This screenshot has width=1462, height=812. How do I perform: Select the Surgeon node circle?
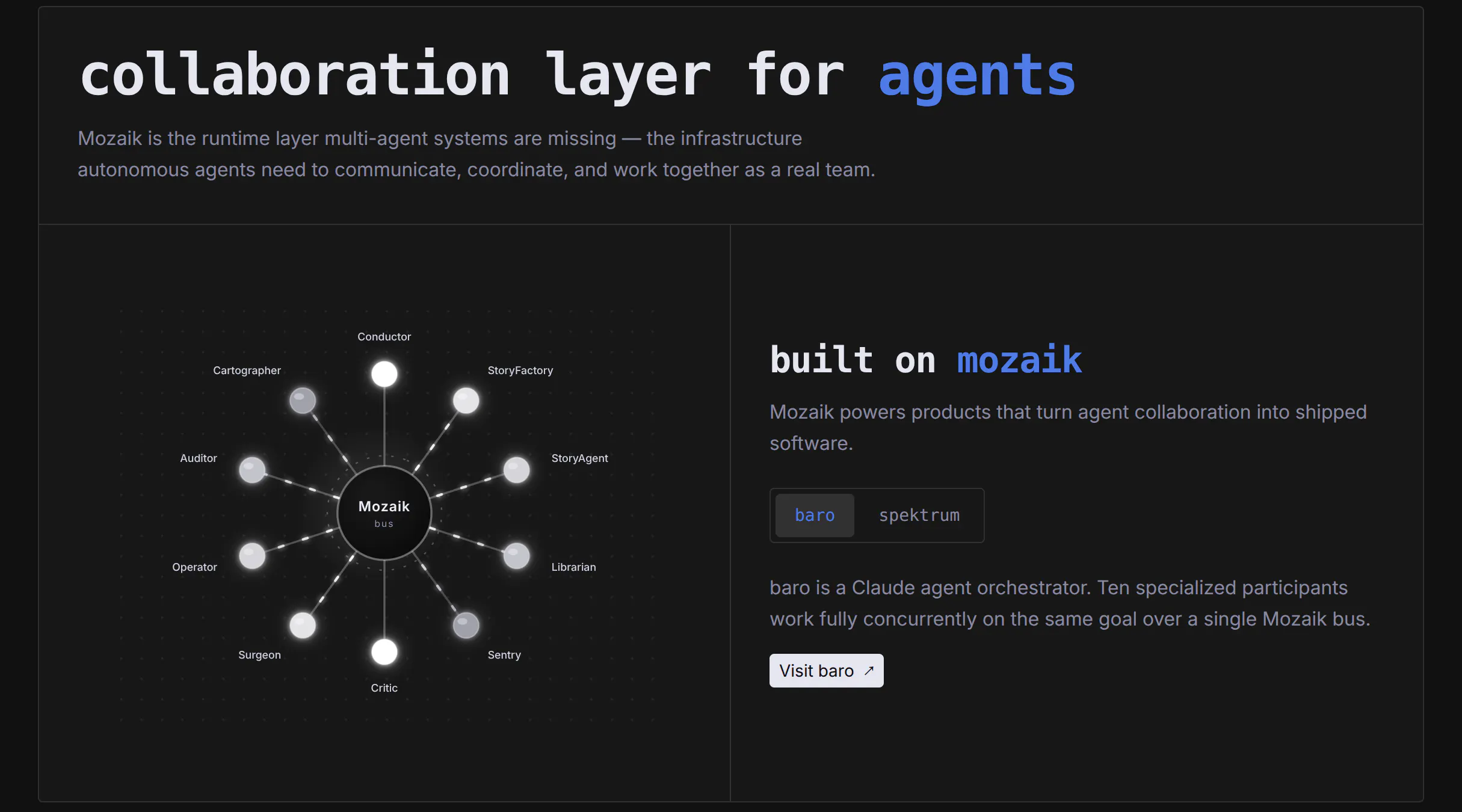coord(303,626)
